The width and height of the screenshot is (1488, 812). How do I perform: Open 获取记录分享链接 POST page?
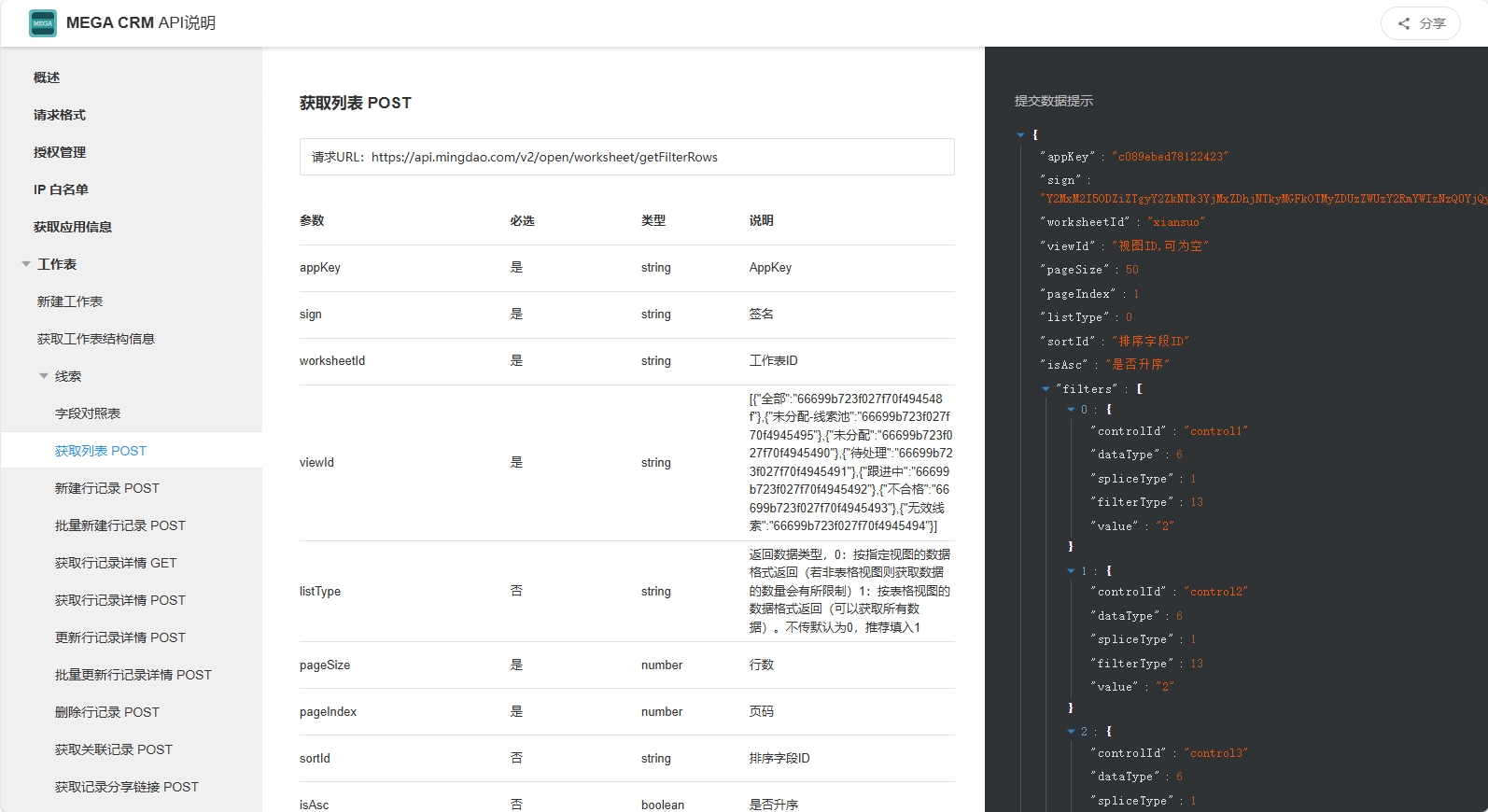[x=127, y=787]
